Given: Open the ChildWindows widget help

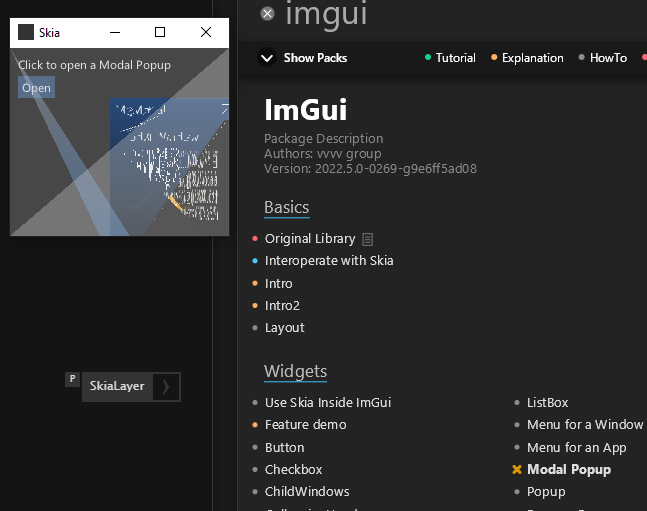Looking at the screenshot, I should coord(307,492).
